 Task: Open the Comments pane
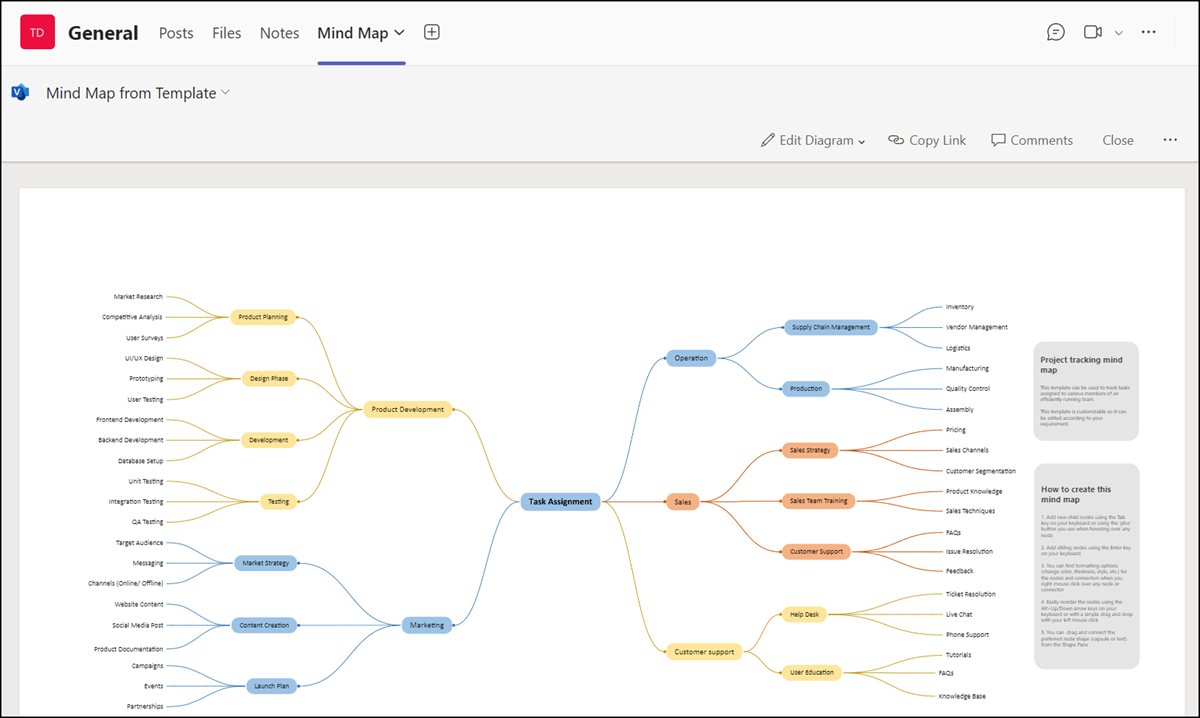point(1032,140)
